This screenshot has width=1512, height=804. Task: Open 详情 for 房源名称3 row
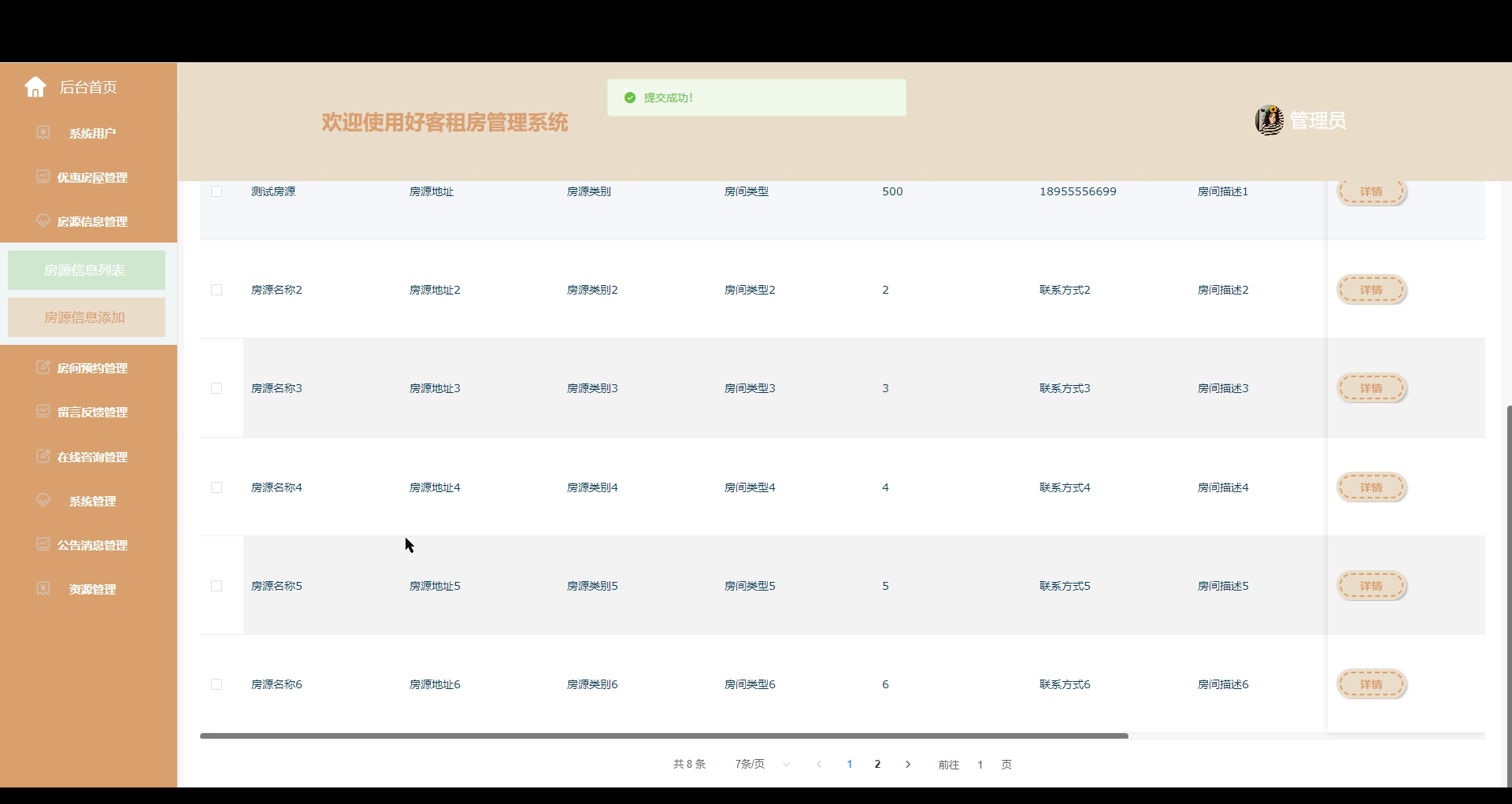(x=1371, y=388)
